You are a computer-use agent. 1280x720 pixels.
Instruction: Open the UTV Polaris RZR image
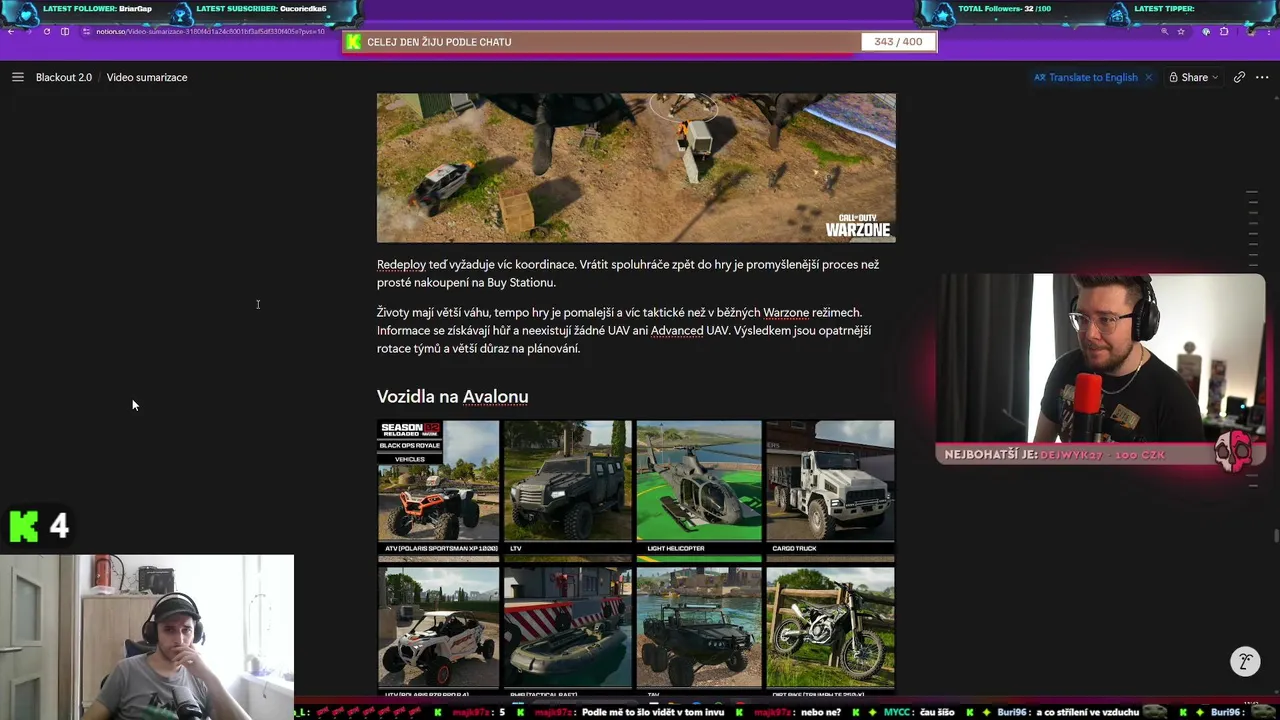[x=438, y=630]
